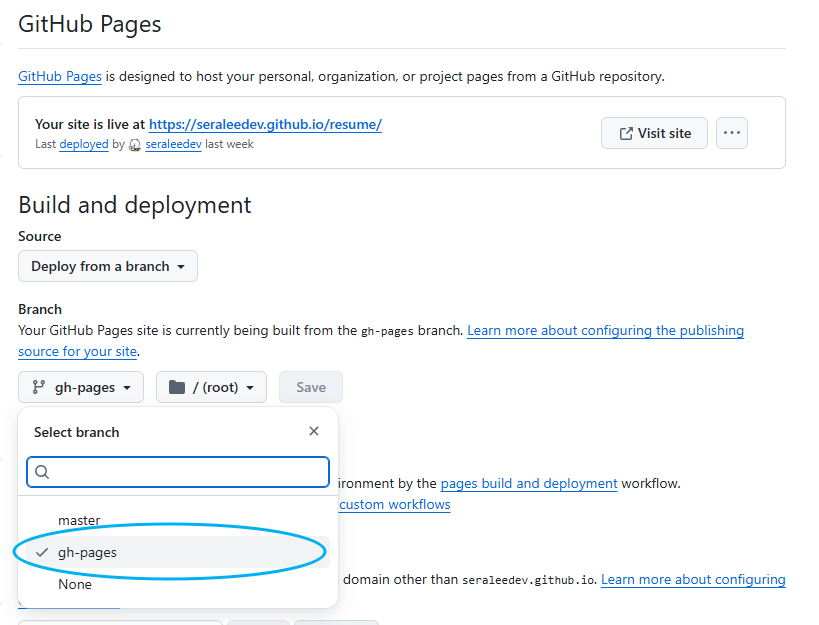Open the three-dots options menu

pyautogui.click(x=731, y=133)
